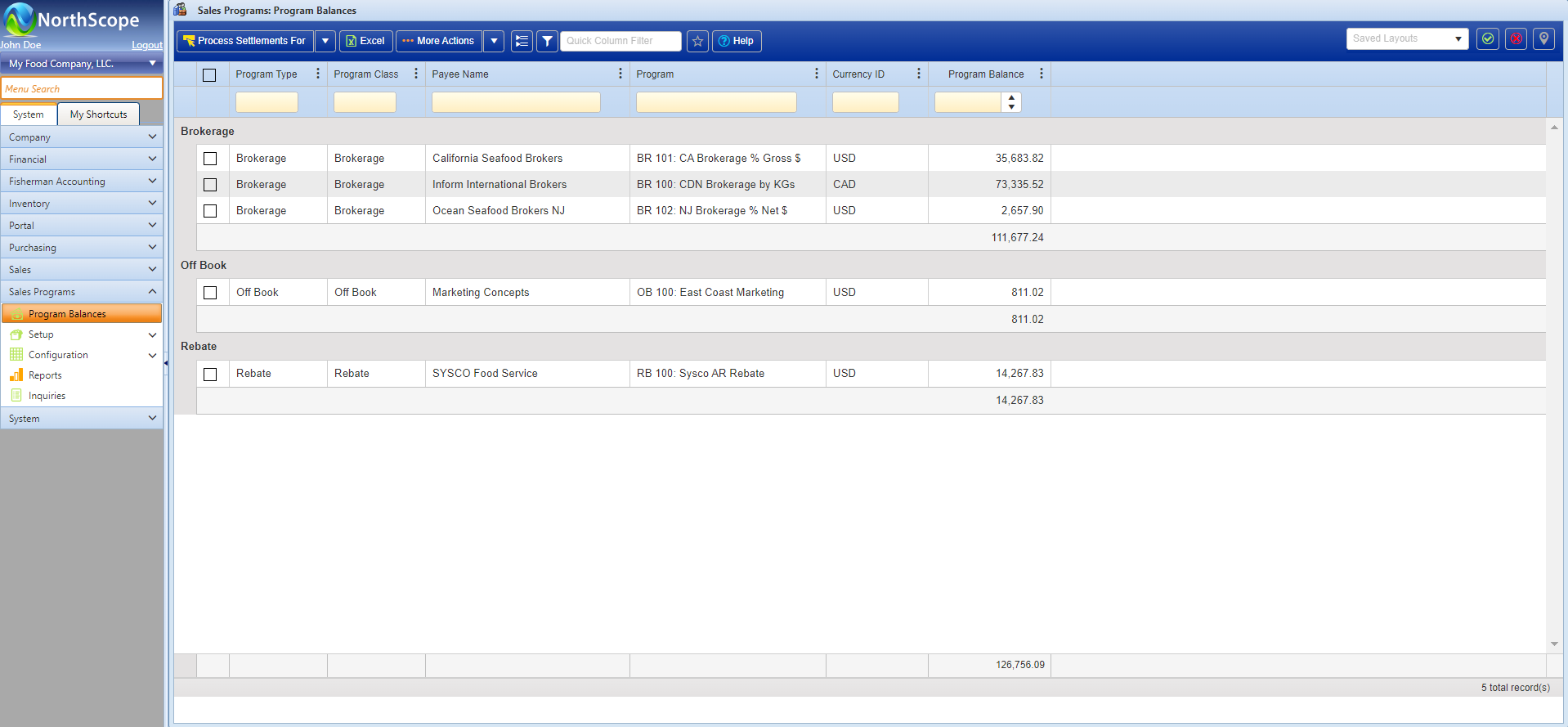Click the map pin icon in toolbar
The image size is (1568, 727).
pyautogui.click(x=1543, y=38)
